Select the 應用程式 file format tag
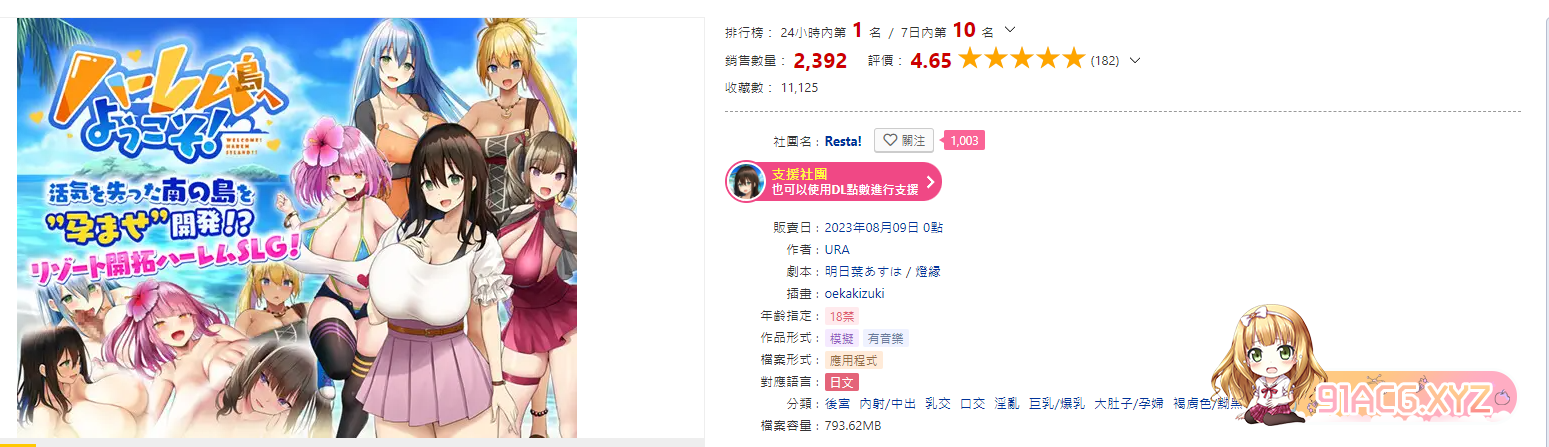1549x447 pixels. [854, 360]
